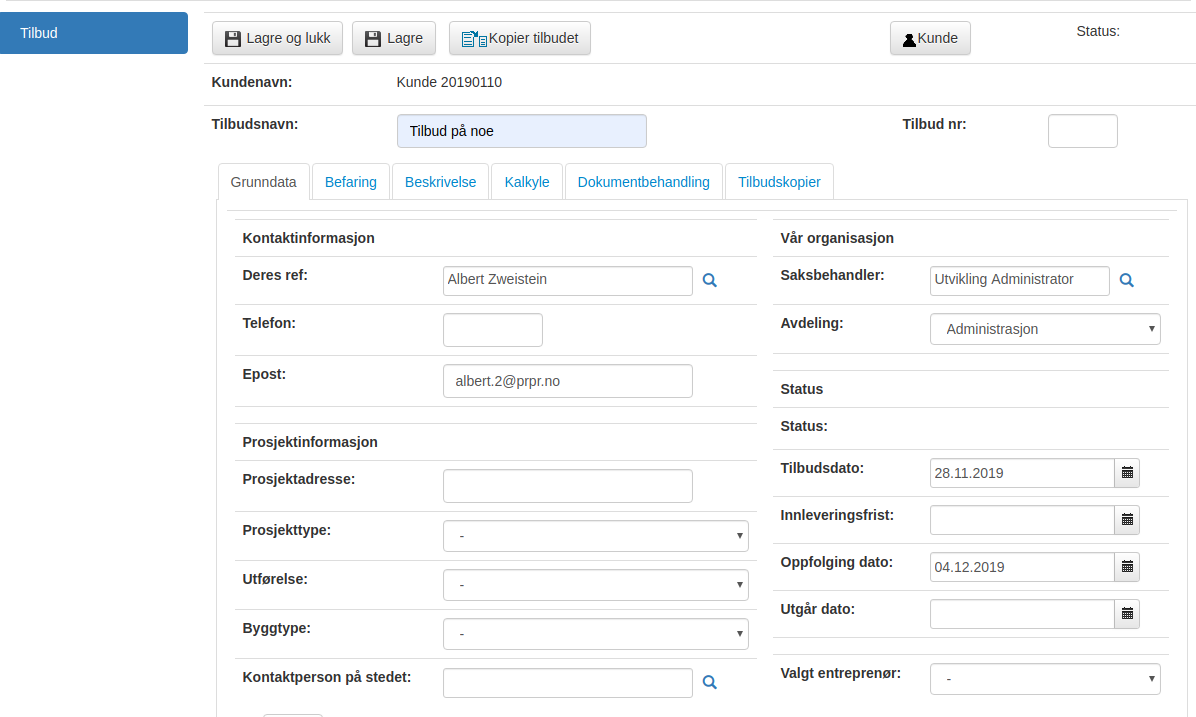Expand the Prosjekttype dropdown
The image size is (1196, 717).
(596, 535)
